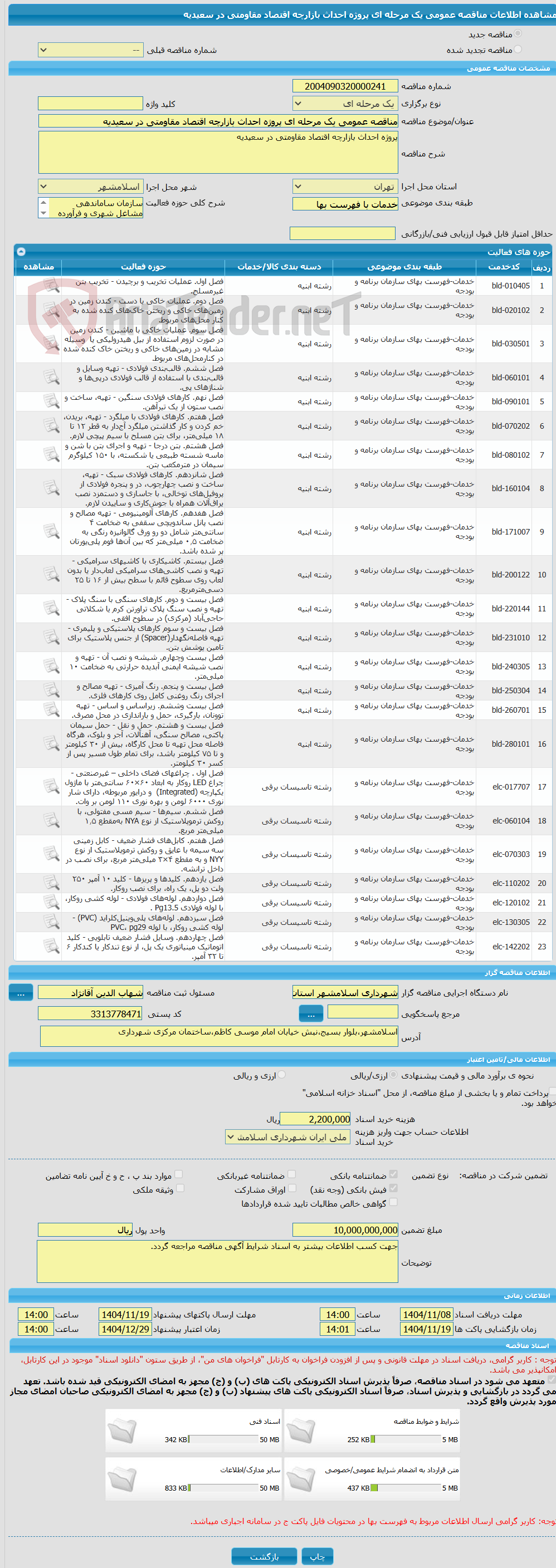Image resolution: width=556 pixels, height=1568 pixels.
Task: Open view icon for row bld-080102
Action: (x=51, y=455)
